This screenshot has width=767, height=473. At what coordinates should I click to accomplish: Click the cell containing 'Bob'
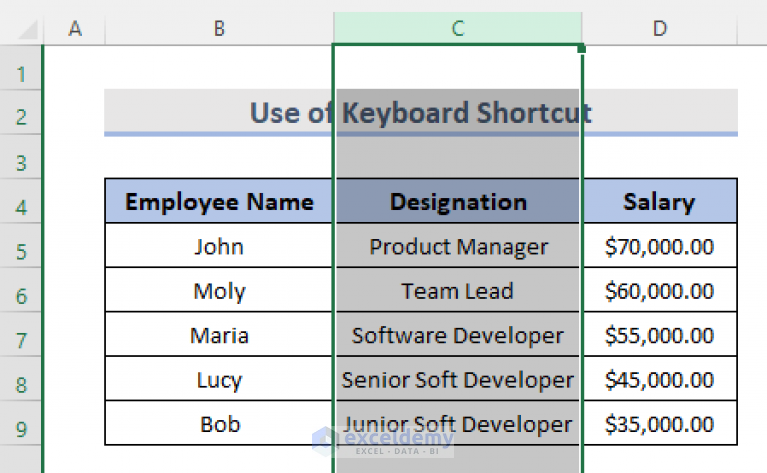(219, 423)
